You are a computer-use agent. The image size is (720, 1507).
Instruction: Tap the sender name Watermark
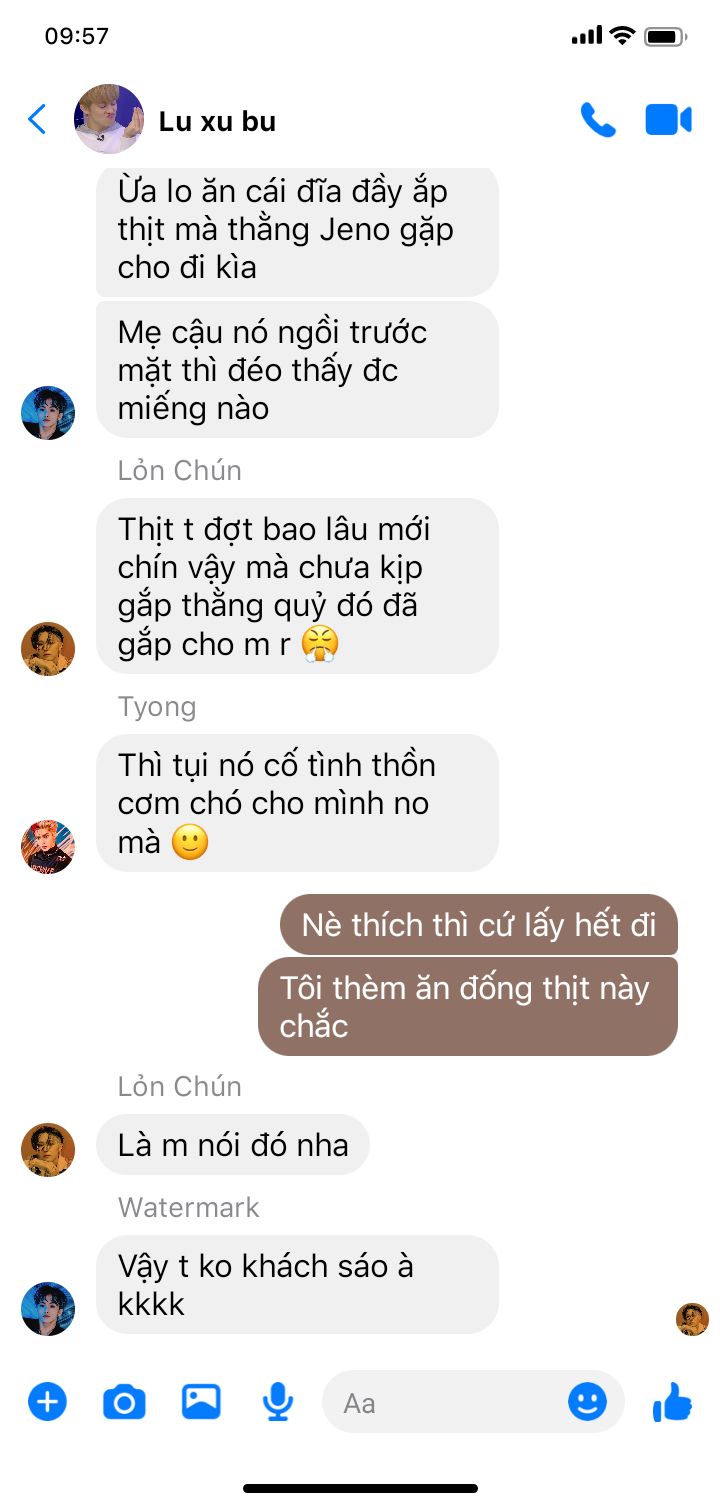[188, 1207]
